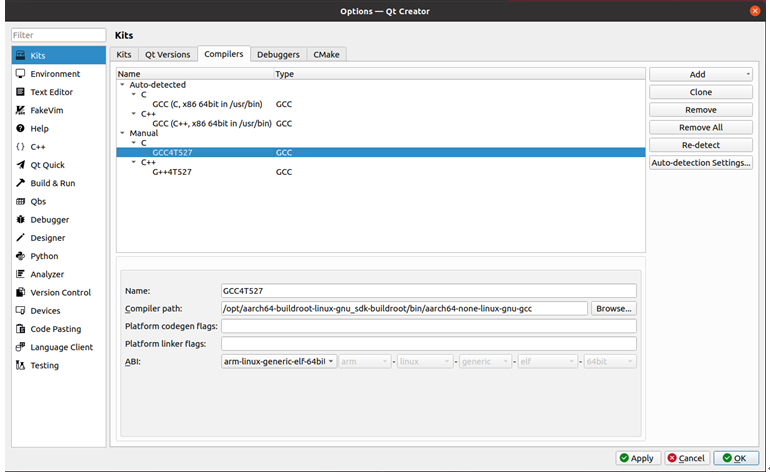Collapse the C++ node under Auto-detected
770x476 pixels.
(x=134, y=113)
